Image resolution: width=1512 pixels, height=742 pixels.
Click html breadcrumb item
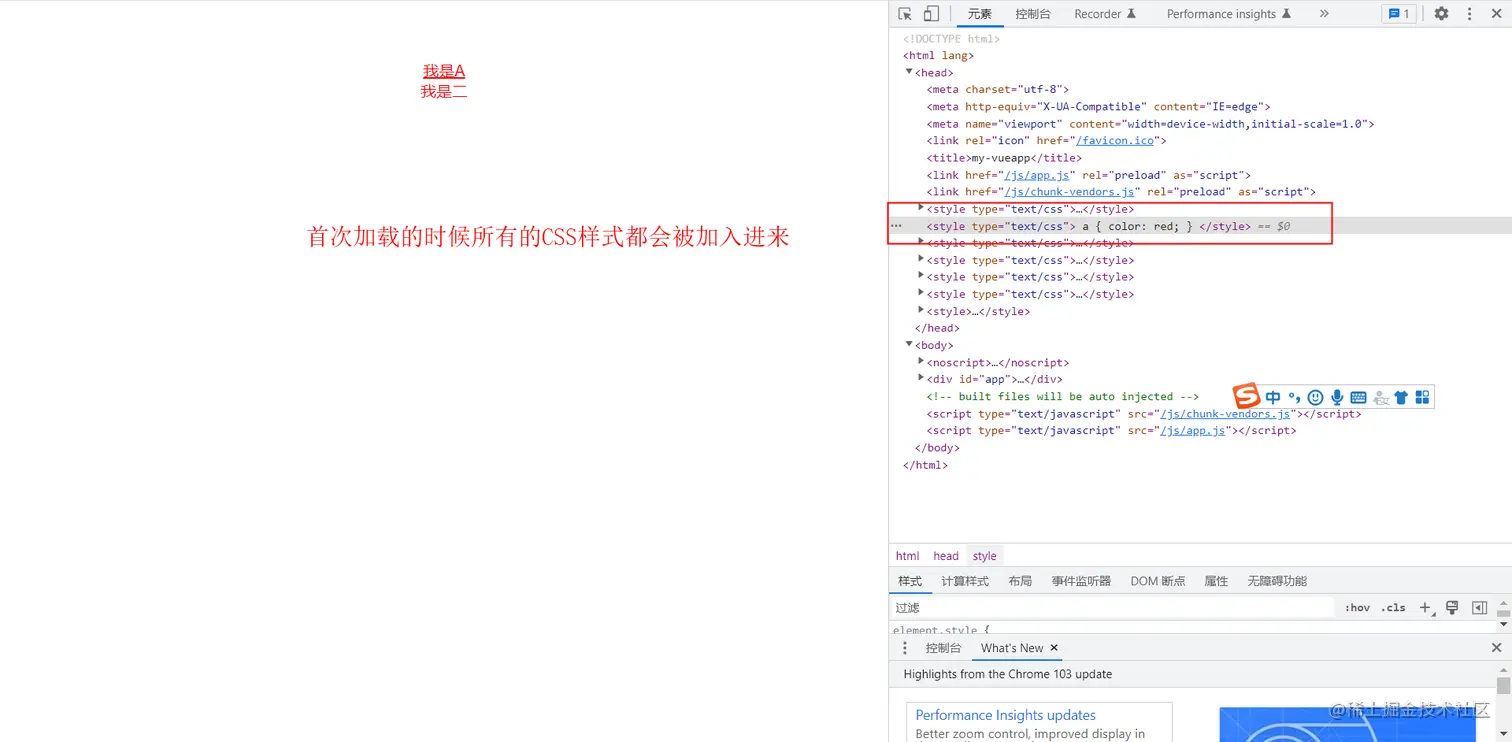coord(907,556)
